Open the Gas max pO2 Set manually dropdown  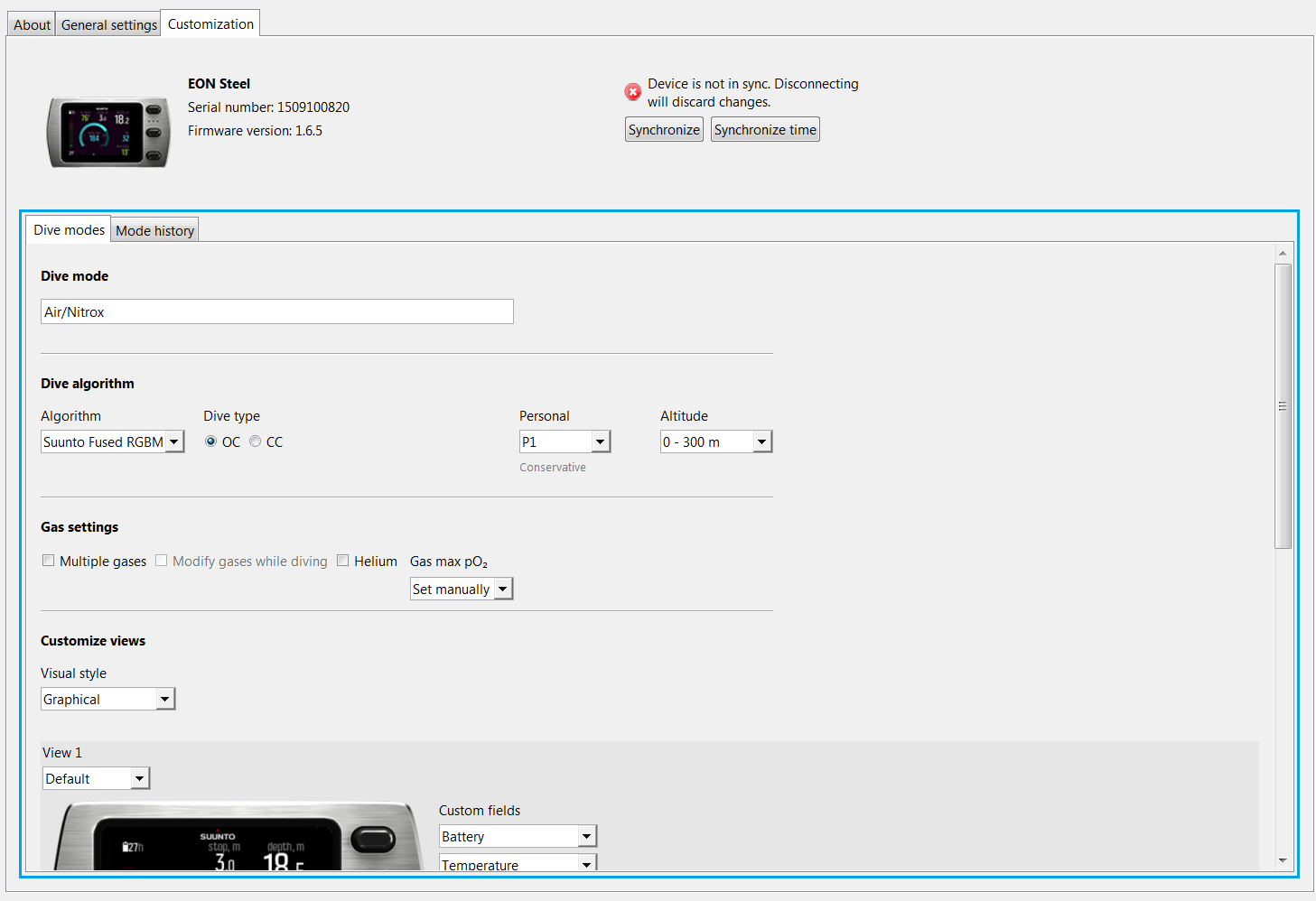[x=462, y=589]
